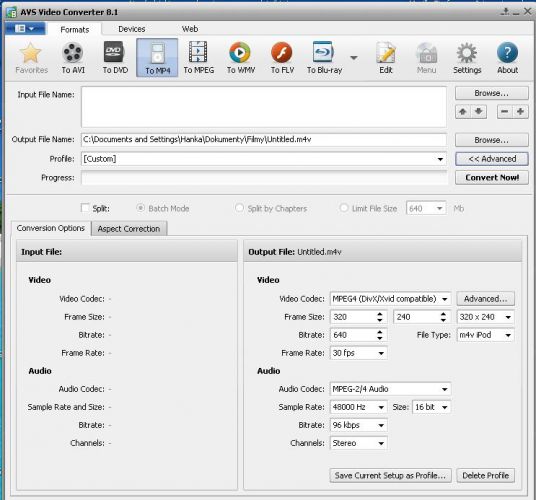Screen dimensions: 536x500
Task: Minimize the AVS Video Converter window
Action: (516, 12)
